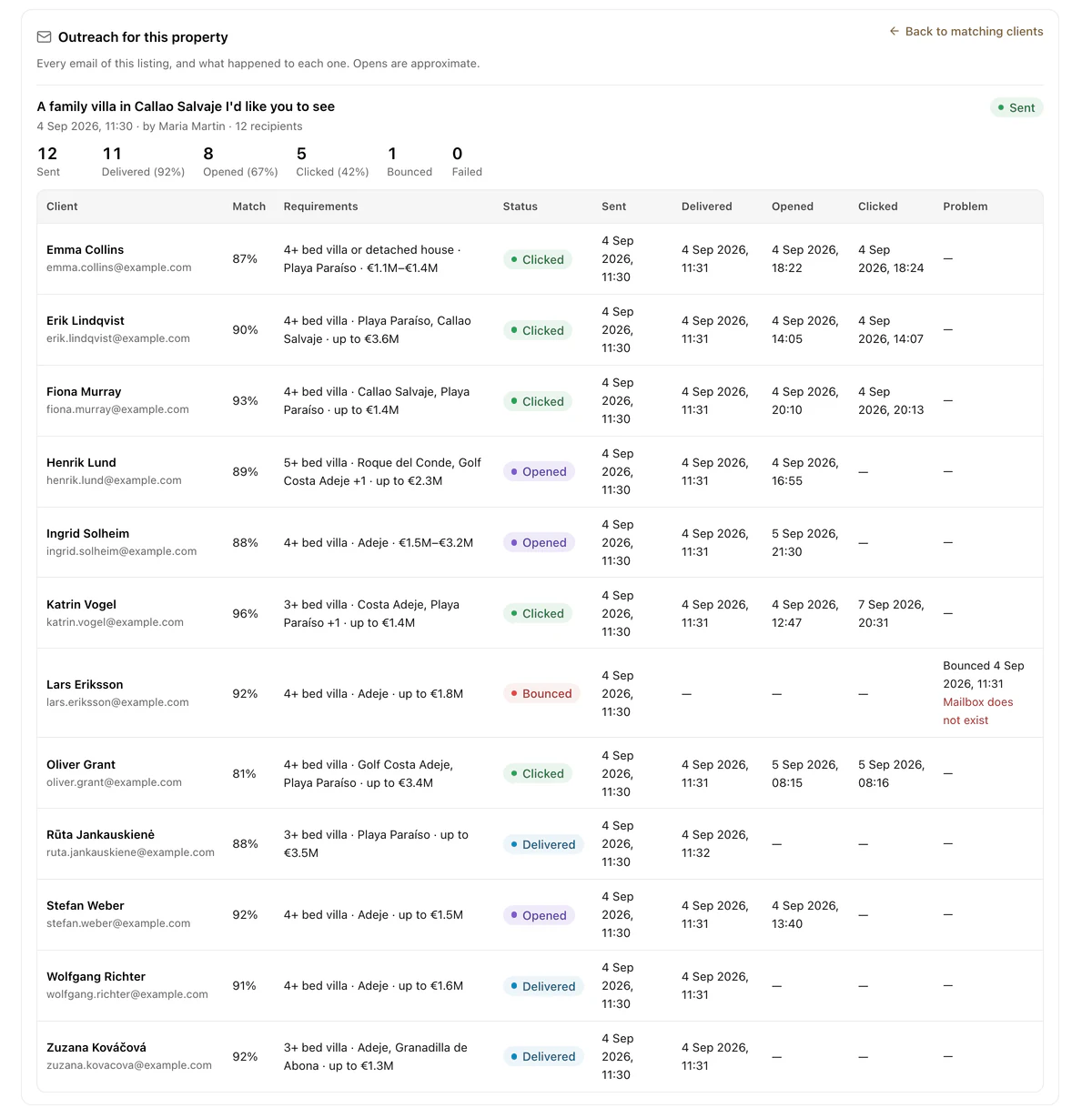Click Stefan Weber's Opened status badge

point(539,915)
